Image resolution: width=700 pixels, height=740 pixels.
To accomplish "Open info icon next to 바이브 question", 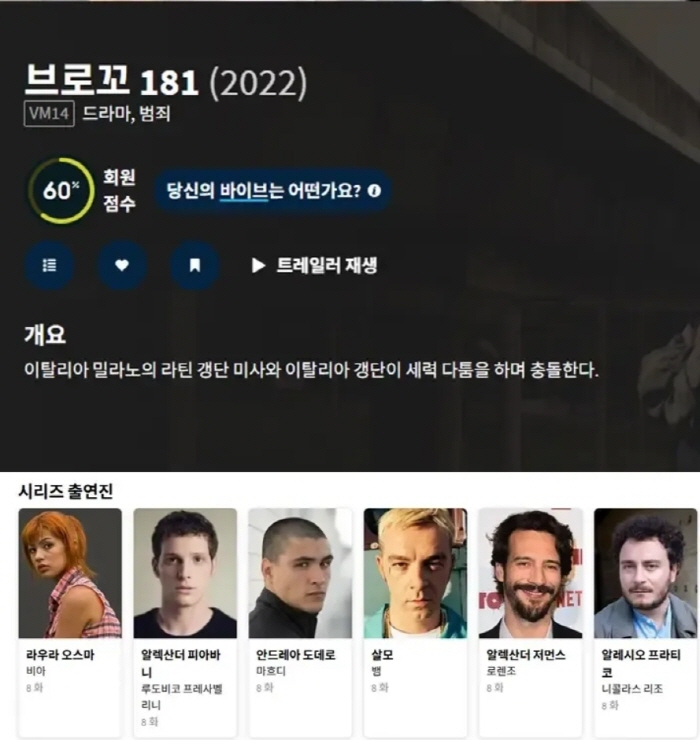I will pyautogui.click(x=374, y=191).
